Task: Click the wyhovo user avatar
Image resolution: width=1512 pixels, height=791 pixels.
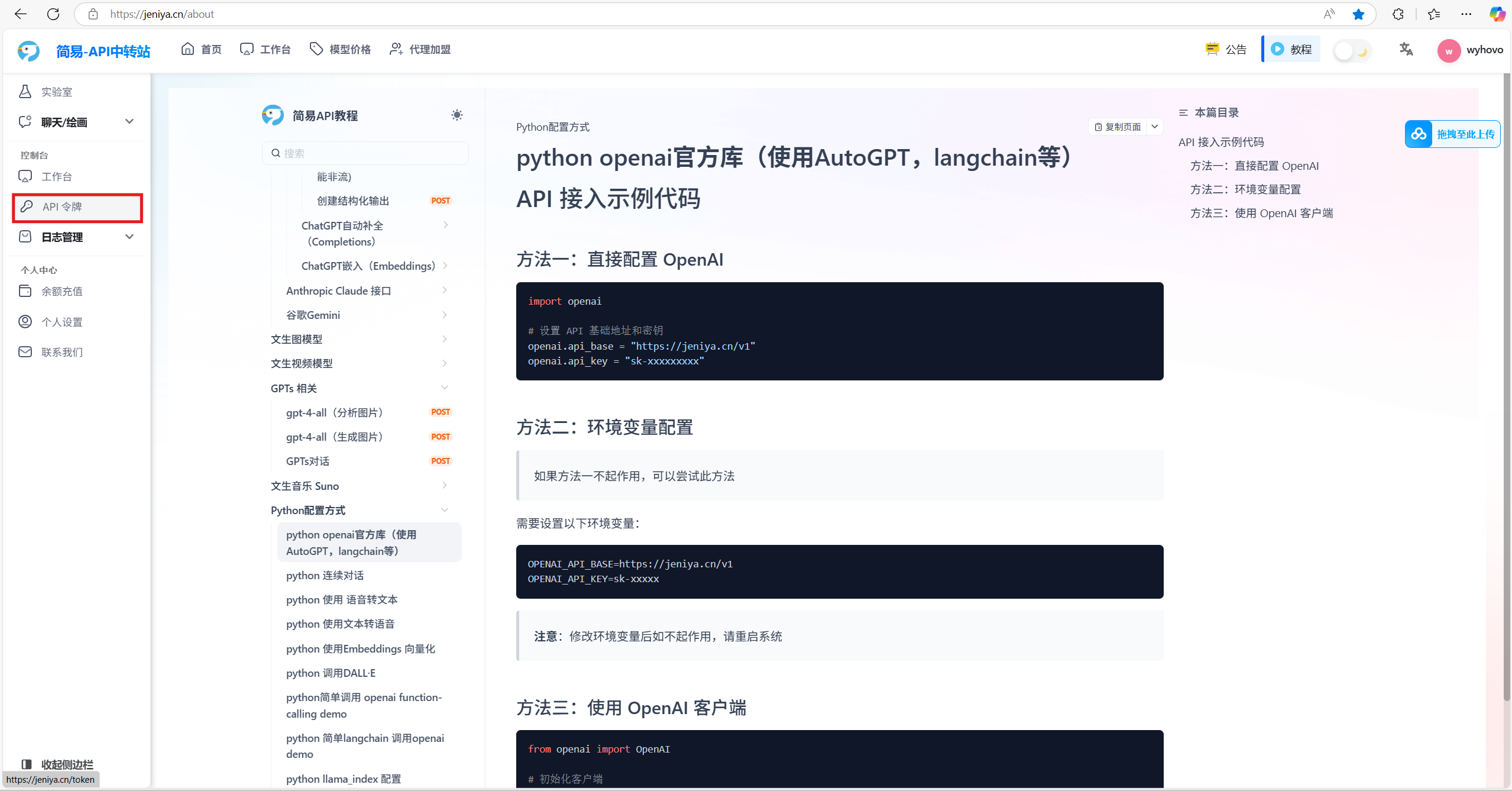Action: click(1448, 50)
